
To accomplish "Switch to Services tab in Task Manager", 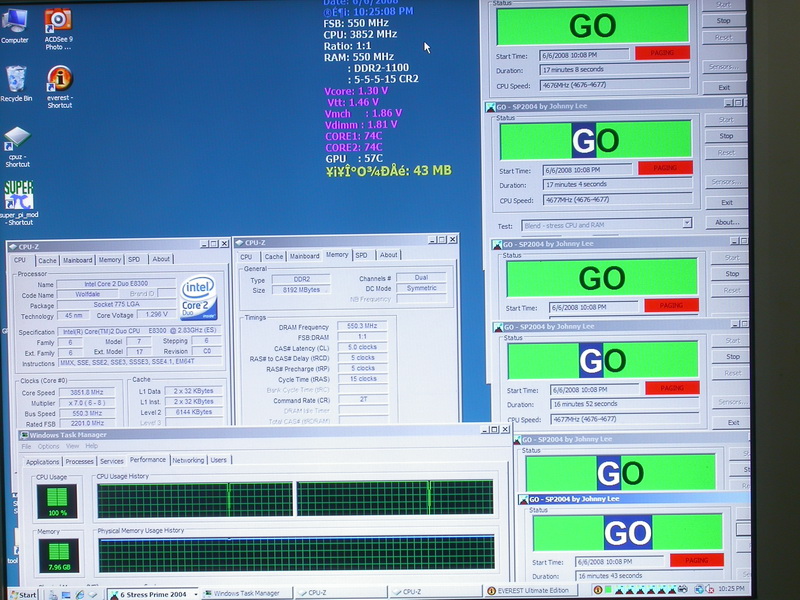I will [111, 461].
